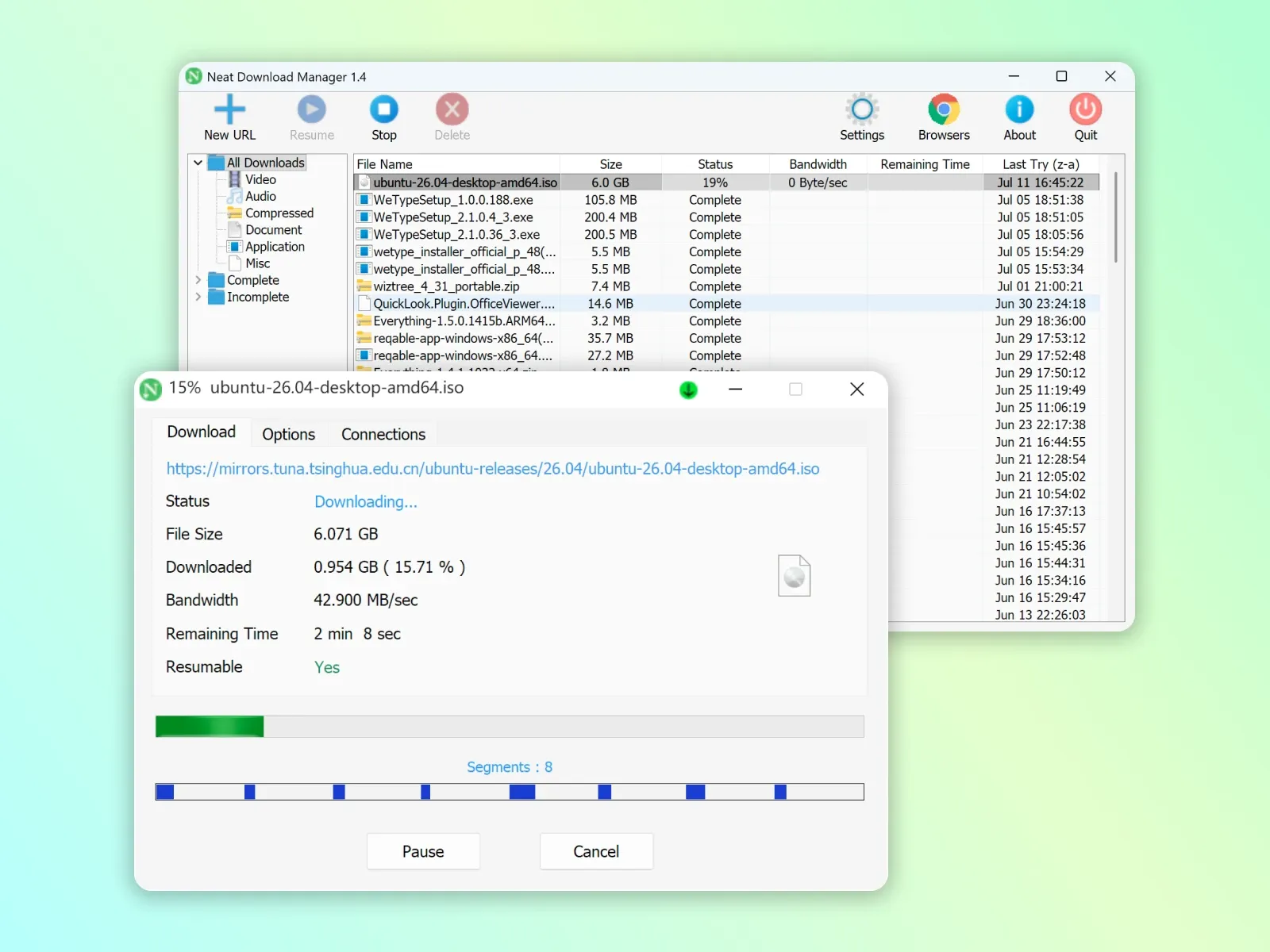1270x952 pixels.
Task: Cancel the current download
Action: [596, 851]
